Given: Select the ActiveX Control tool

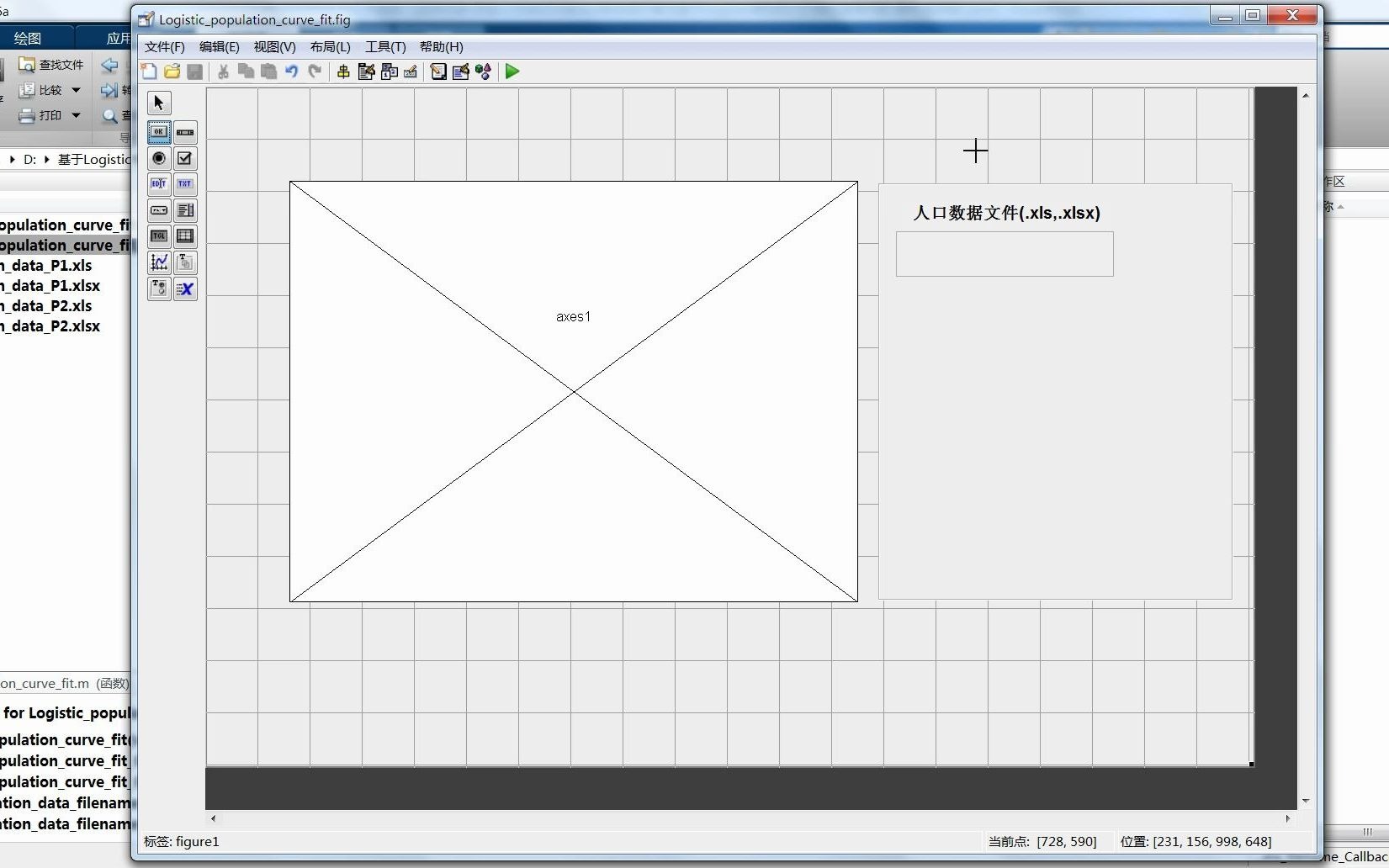Looking at the screenshot, I should point(185,289).
